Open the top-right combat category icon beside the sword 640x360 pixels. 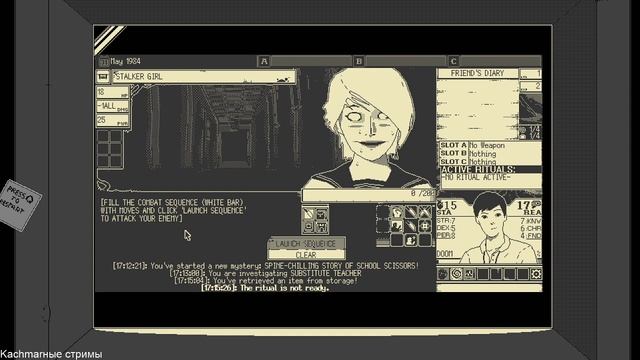click(322, 214)
